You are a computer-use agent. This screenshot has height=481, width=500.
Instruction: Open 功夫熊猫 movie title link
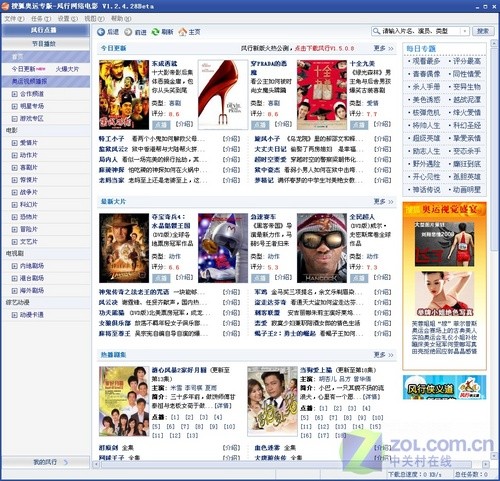(111, 313)
